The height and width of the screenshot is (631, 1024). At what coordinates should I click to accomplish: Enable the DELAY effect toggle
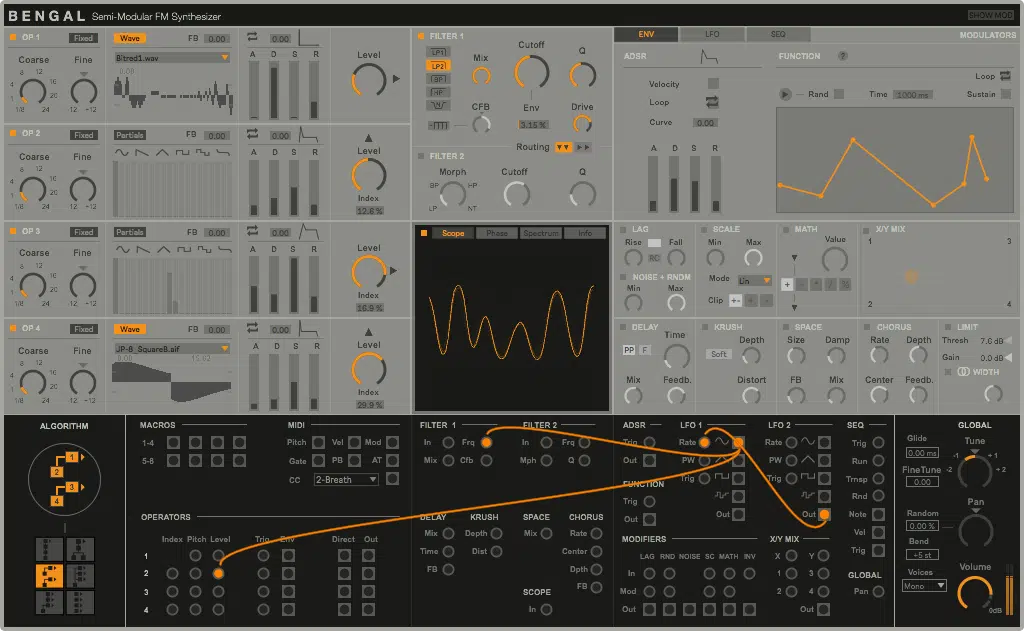pos(622,327)
